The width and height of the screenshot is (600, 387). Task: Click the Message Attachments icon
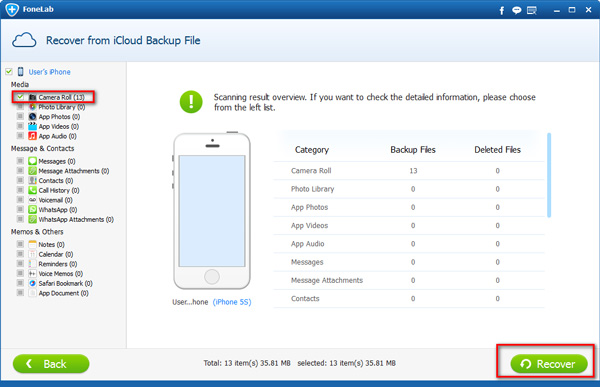pos(33,171)
